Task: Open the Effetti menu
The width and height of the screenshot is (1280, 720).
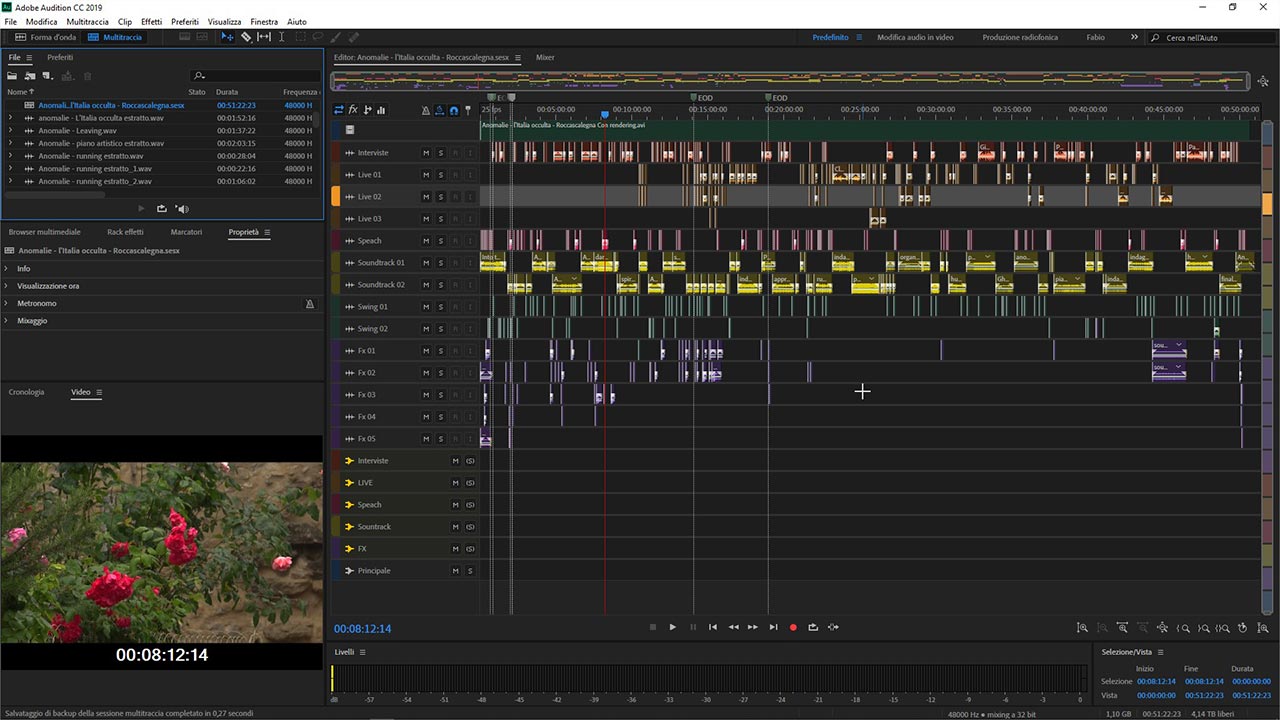Action: 151,21
